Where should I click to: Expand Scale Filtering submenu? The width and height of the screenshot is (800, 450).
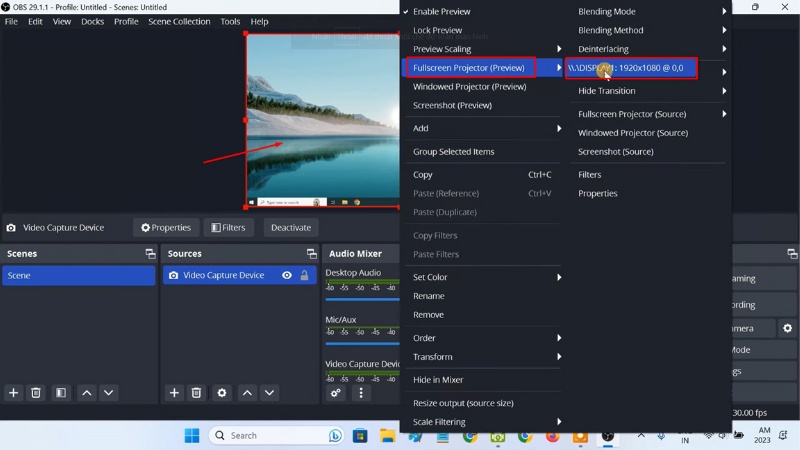(x=482, y=422)
